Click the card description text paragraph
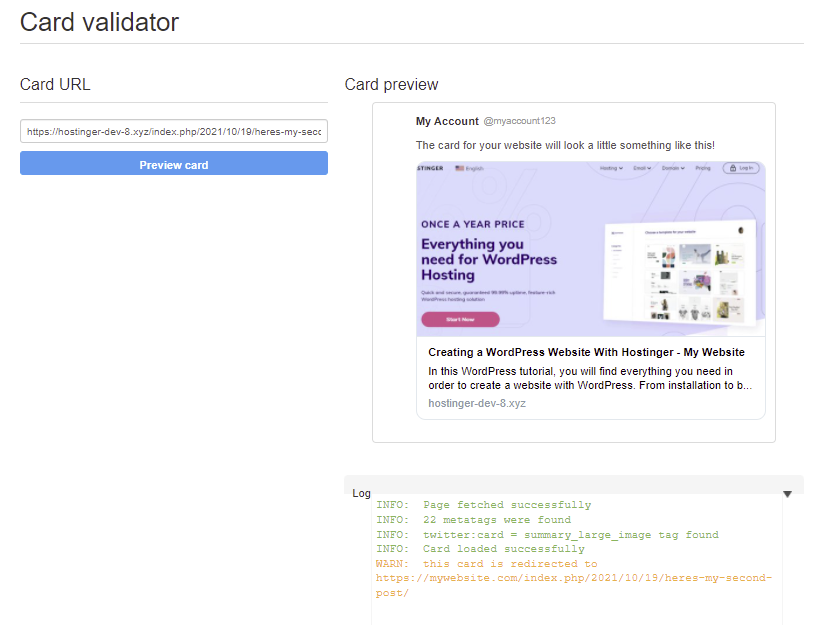The image size is (824, 625). tap(590, 378)
